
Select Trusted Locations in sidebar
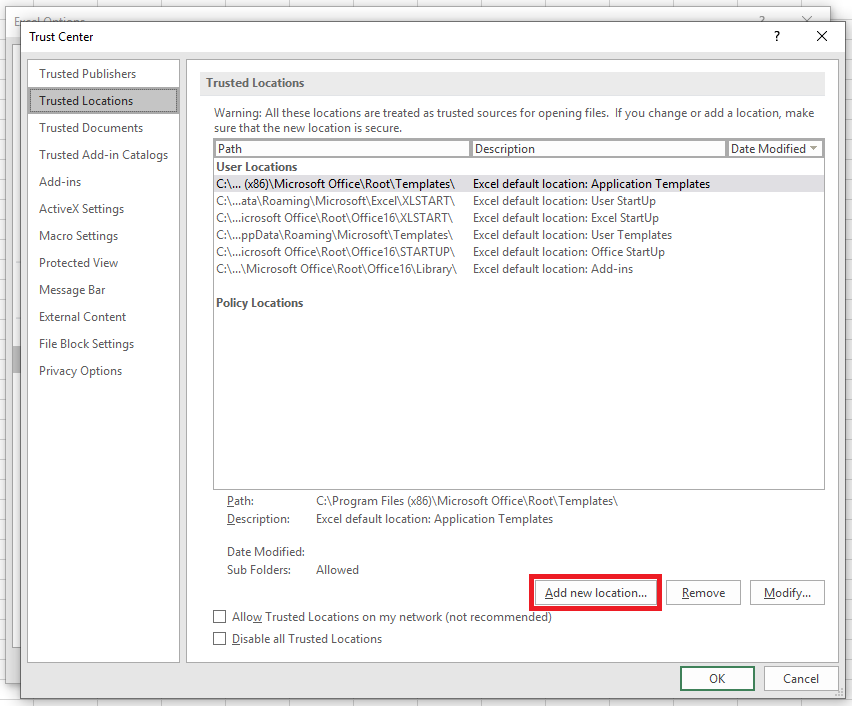[103, 101]
